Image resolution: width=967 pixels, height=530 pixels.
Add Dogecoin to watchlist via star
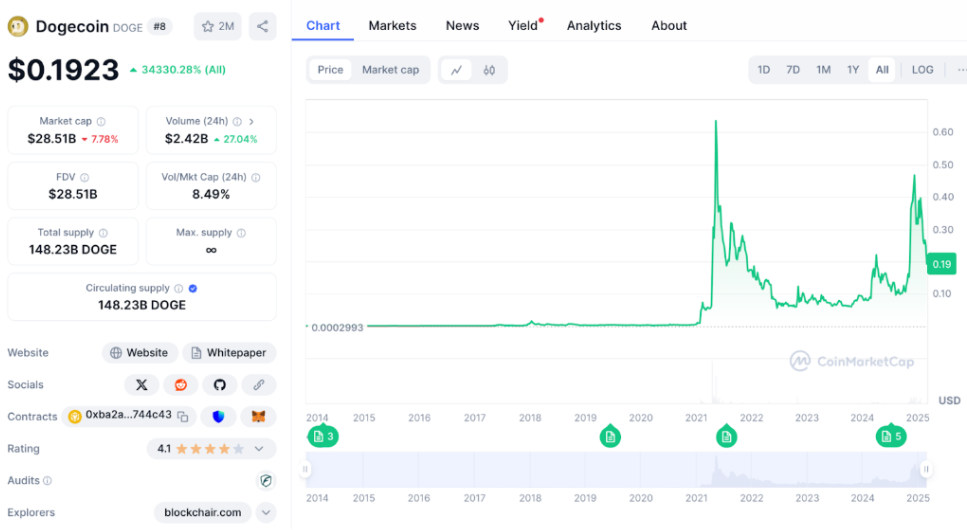click(217, 27)
